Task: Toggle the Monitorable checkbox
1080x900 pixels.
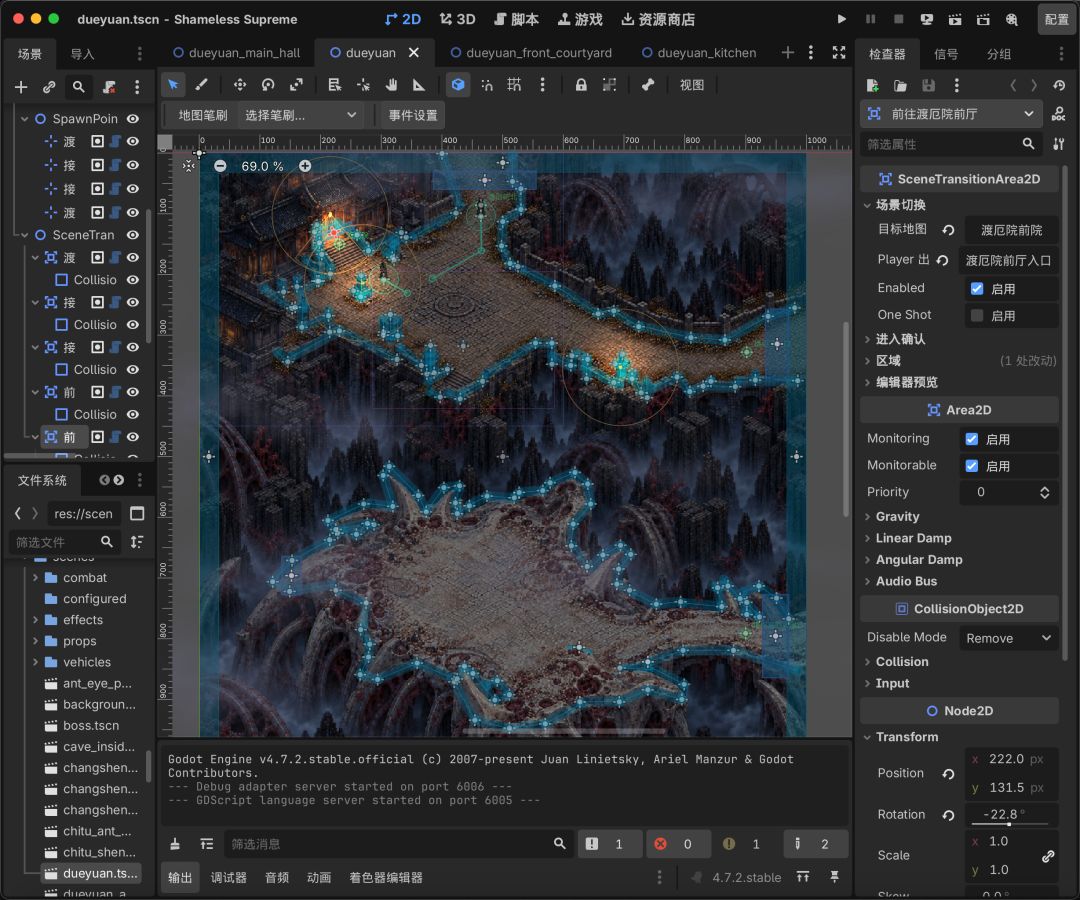Action: pos(971,465)
